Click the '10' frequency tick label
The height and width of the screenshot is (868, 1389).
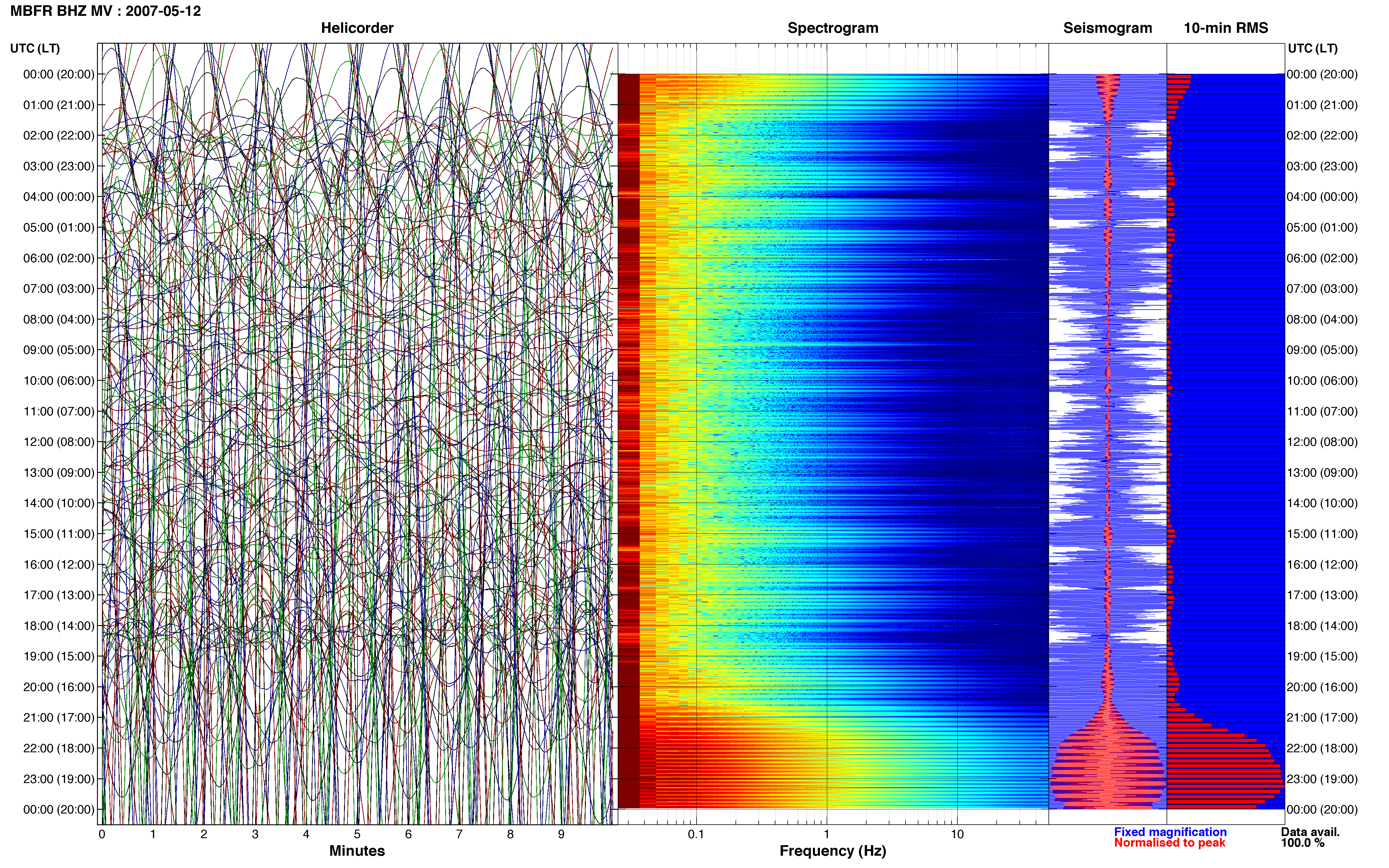[x=957, y=834]
